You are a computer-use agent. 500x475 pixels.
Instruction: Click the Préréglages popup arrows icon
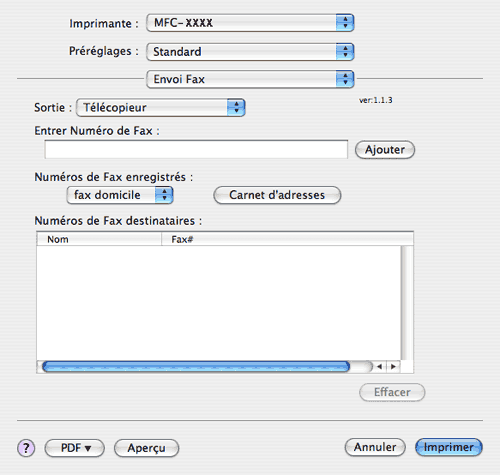point(345,52)
